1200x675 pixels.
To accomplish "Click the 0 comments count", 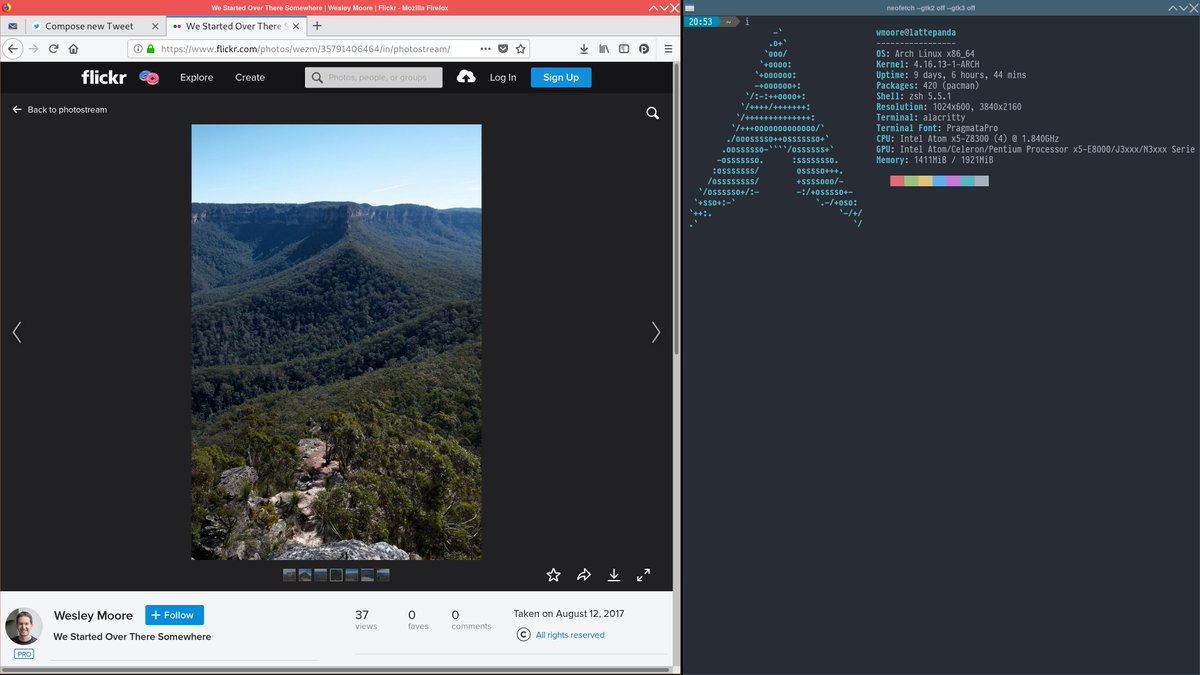I will (x=471, y=619).
